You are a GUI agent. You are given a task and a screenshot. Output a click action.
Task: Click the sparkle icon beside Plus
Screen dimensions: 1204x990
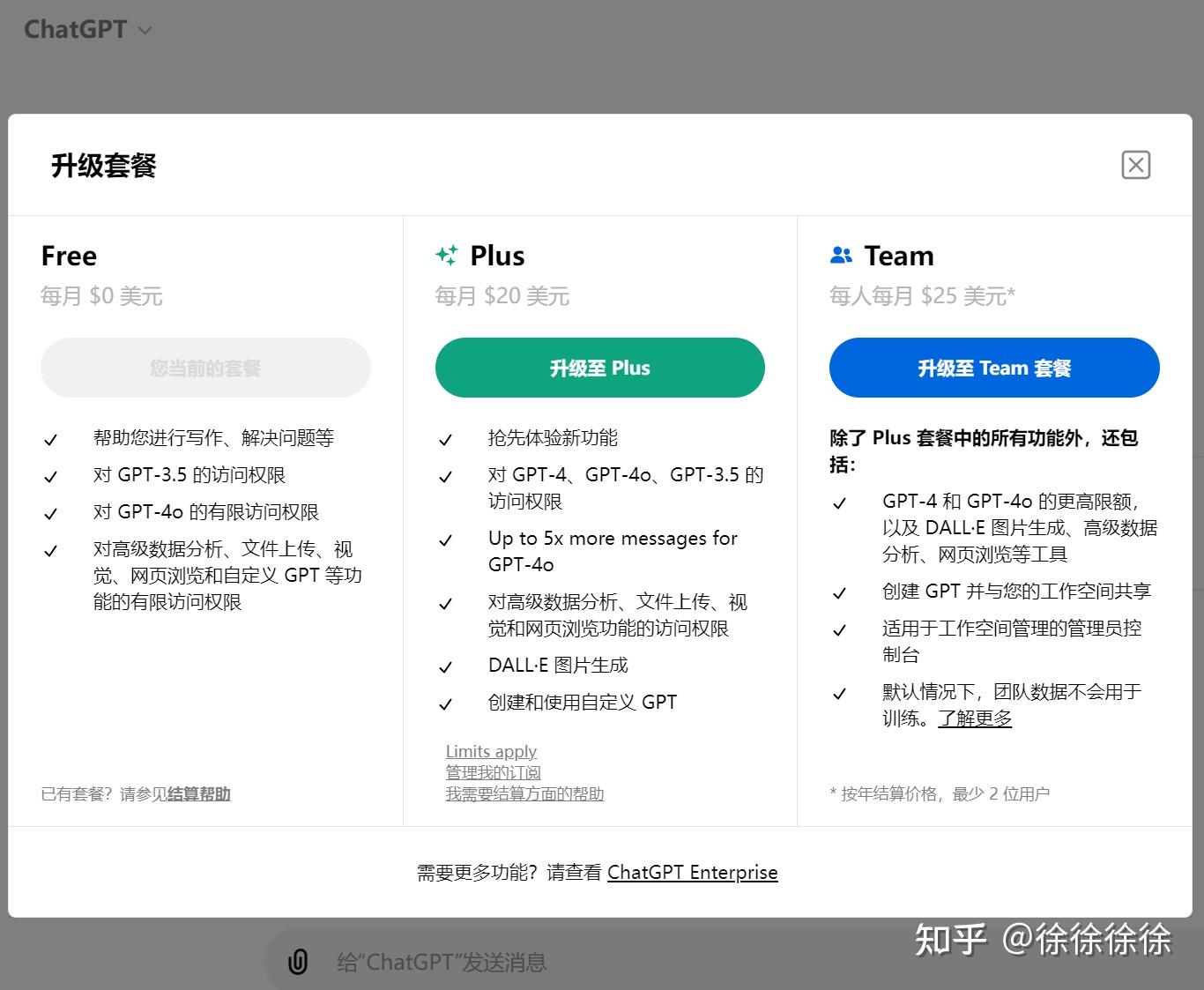[447, 256]
